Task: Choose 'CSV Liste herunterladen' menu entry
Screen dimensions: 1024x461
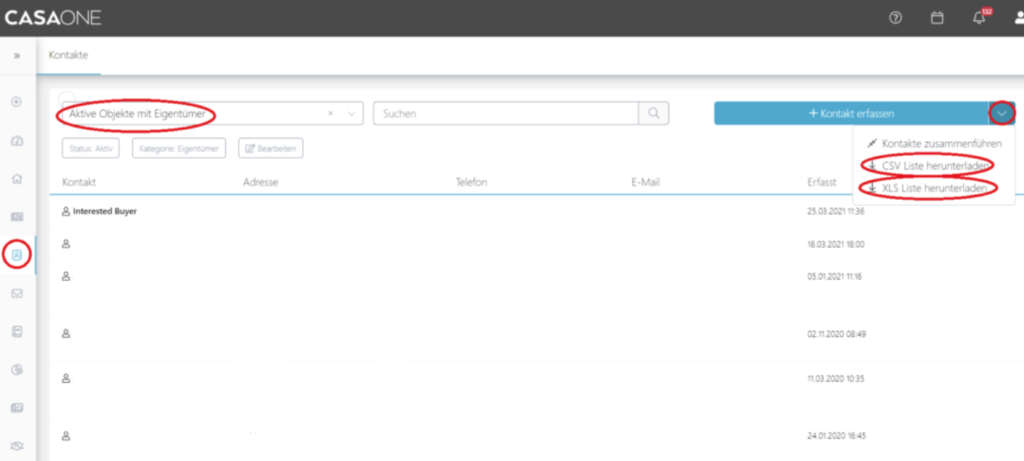Action: (x=930, y=165)
